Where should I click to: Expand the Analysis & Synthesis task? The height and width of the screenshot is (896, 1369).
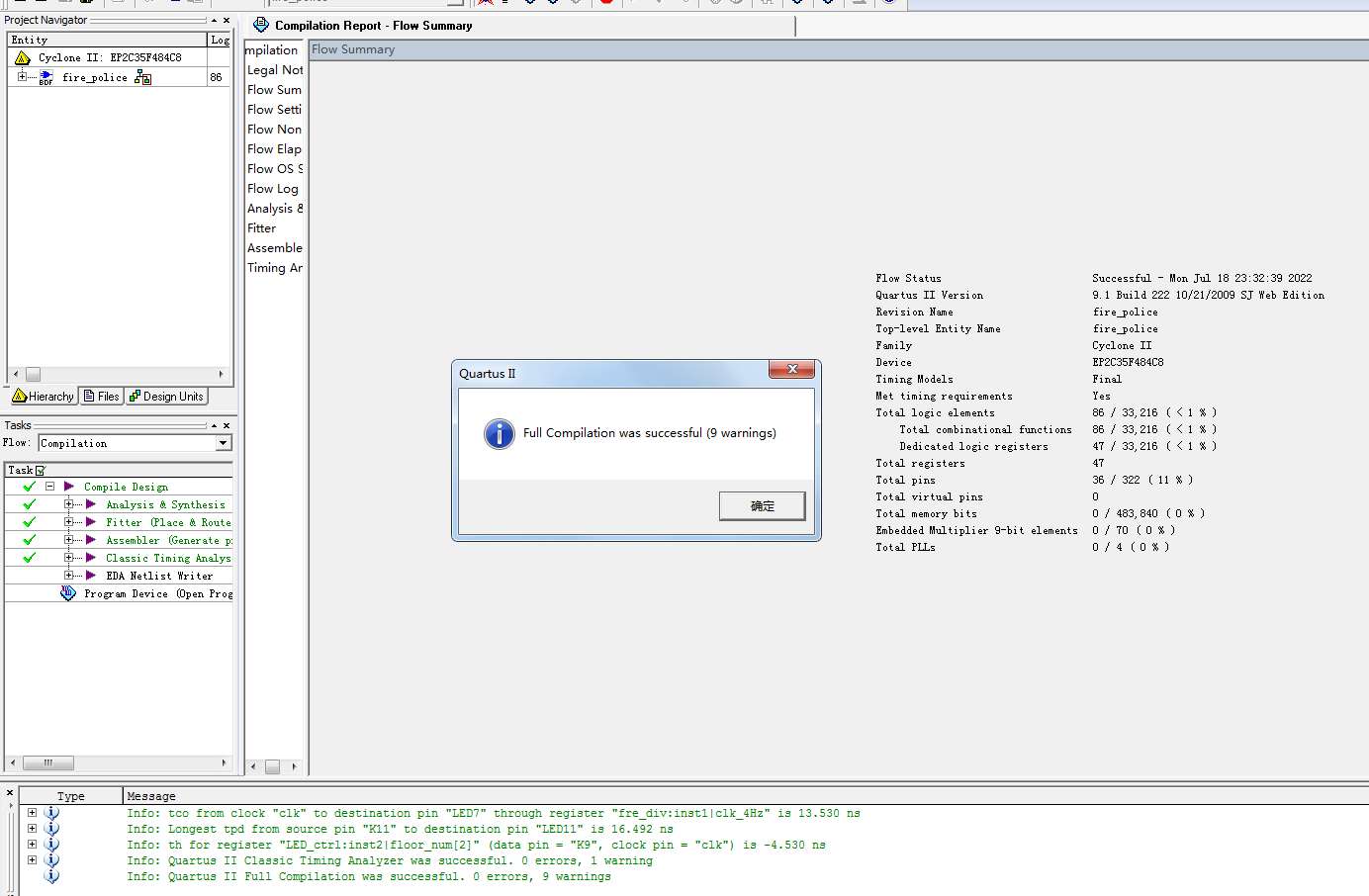coord(69,504)
